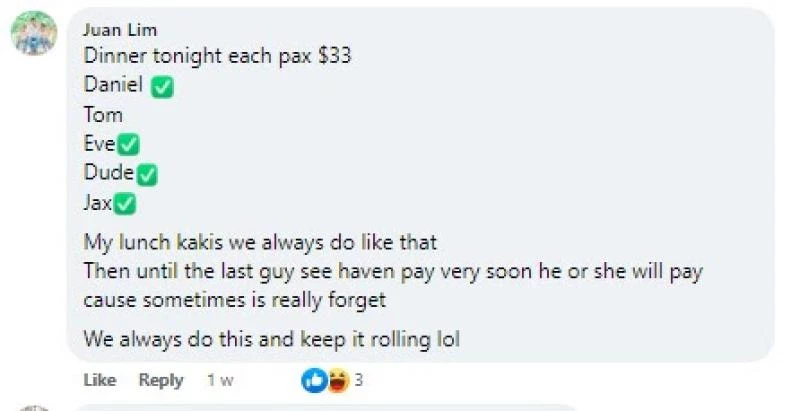Click the name Daniel in the list
Screen dimensions: 800x411
[x=113, y=84]
